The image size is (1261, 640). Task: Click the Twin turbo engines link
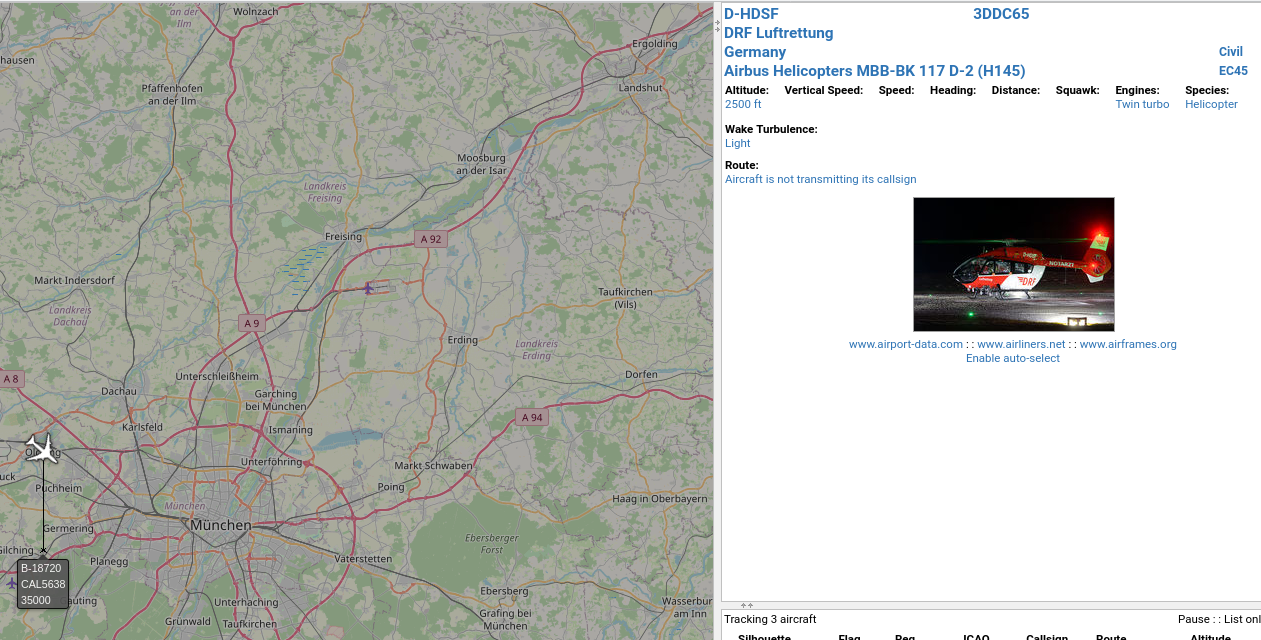pyautogui.click(x=1141, y=104)
